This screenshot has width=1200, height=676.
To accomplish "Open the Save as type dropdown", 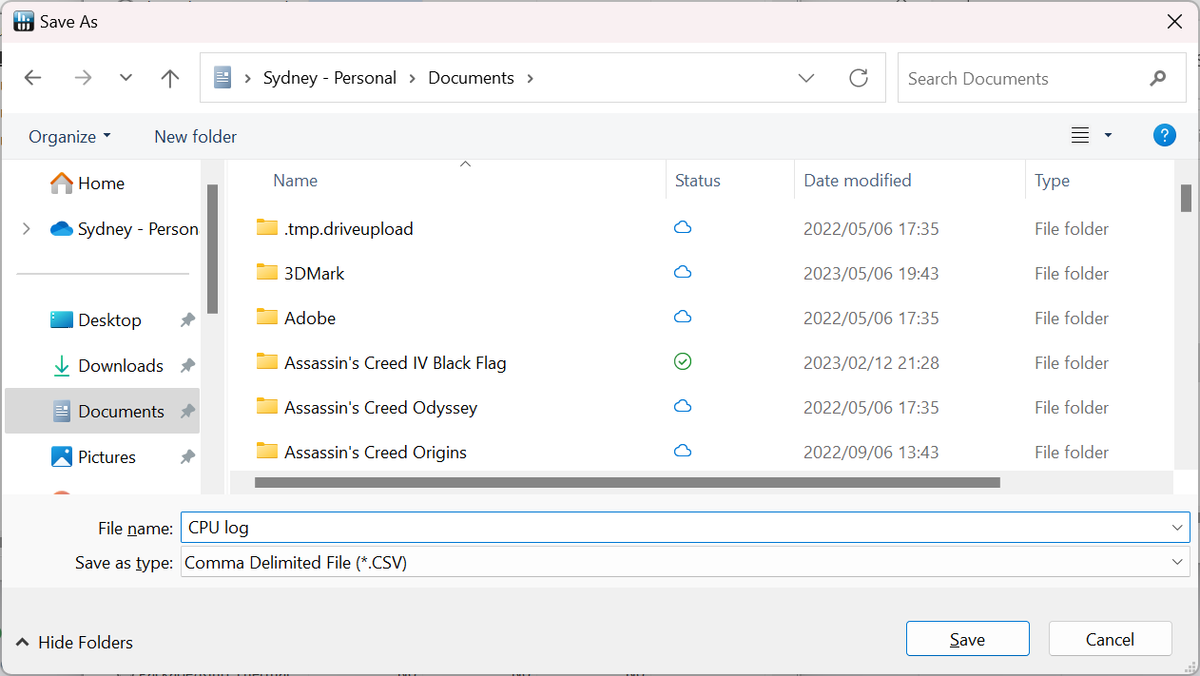I will point(1177,563).
